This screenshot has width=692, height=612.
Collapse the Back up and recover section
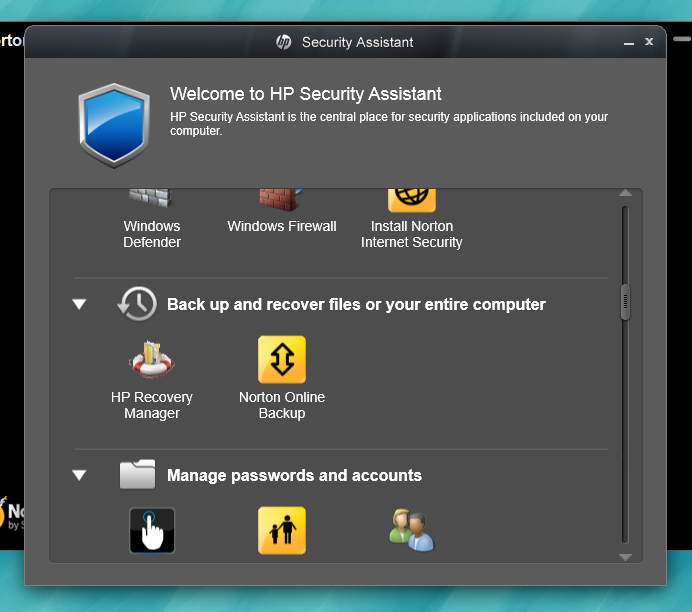point(79,304)
